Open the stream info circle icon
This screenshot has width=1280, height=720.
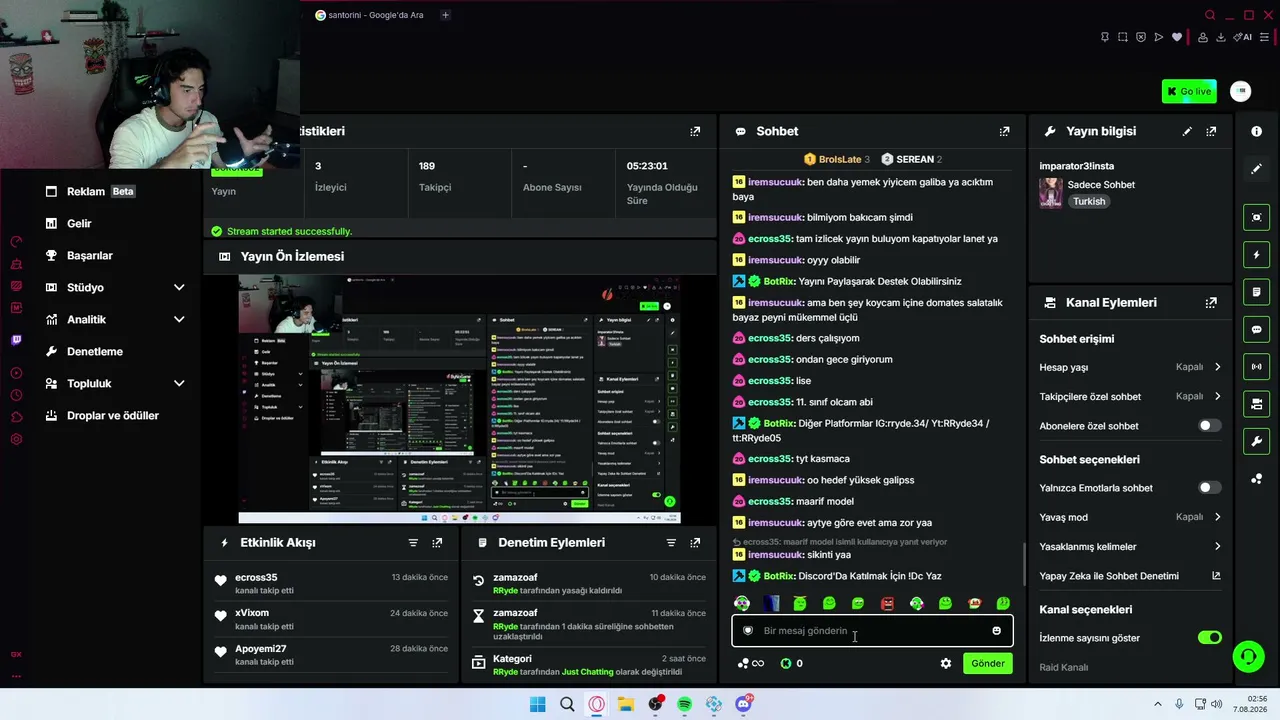[x=1256, y=131]
